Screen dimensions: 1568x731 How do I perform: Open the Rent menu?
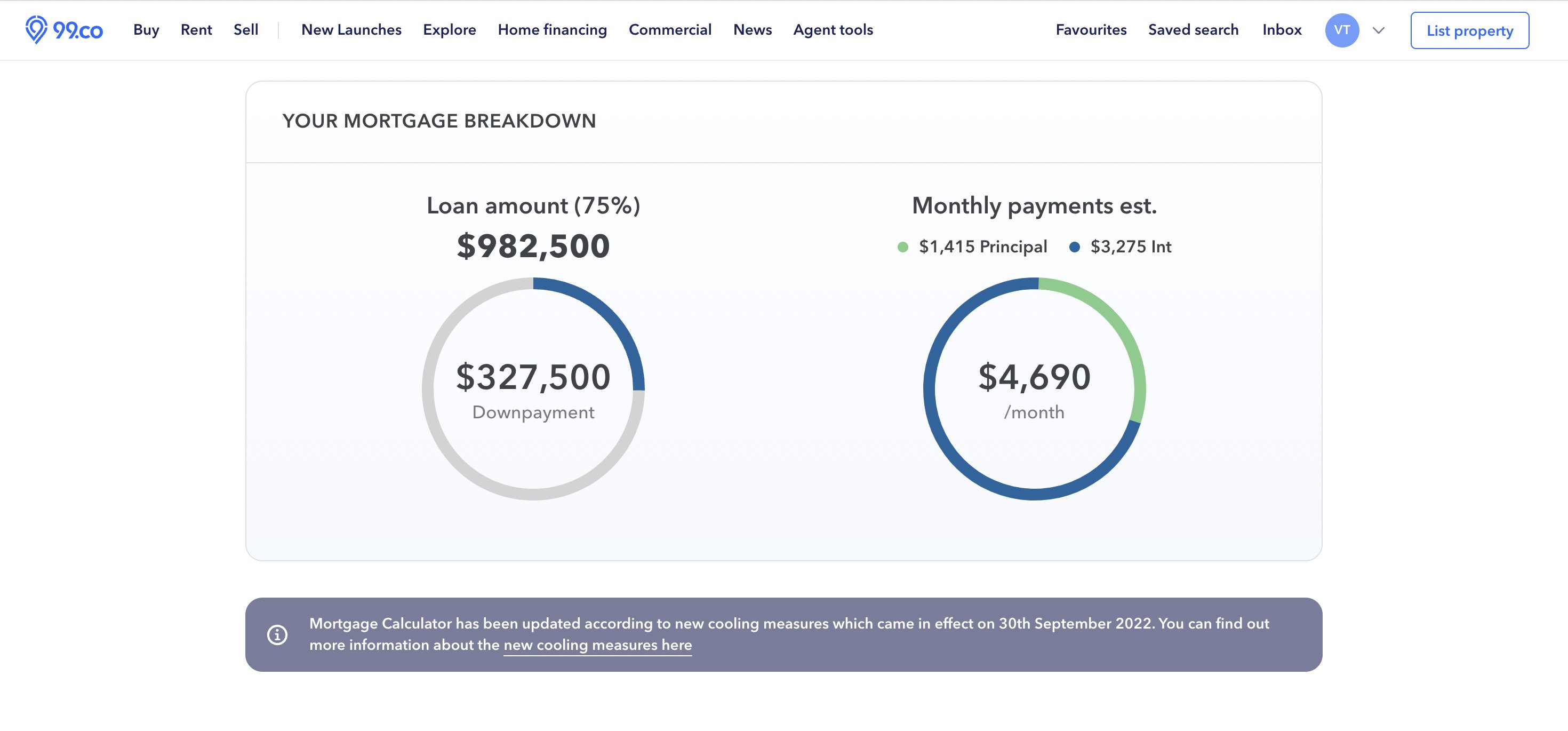pyautogui.click(x=196, y=30)
